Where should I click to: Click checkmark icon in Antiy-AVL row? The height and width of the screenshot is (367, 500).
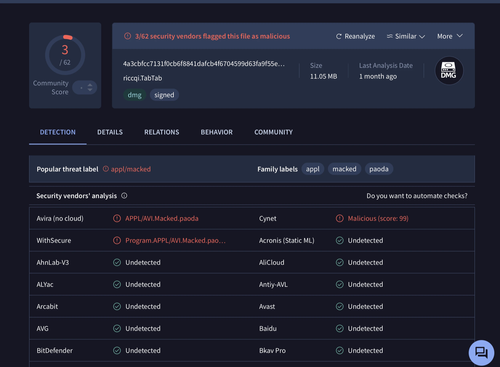339,284
